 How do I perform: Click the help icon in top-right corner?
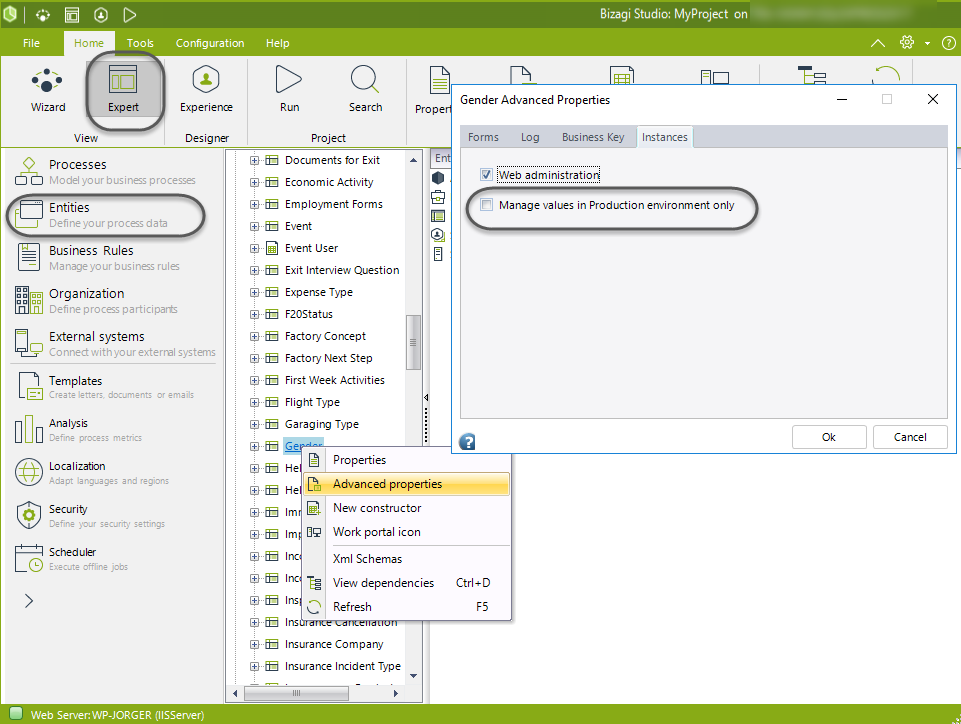(948, 43)
